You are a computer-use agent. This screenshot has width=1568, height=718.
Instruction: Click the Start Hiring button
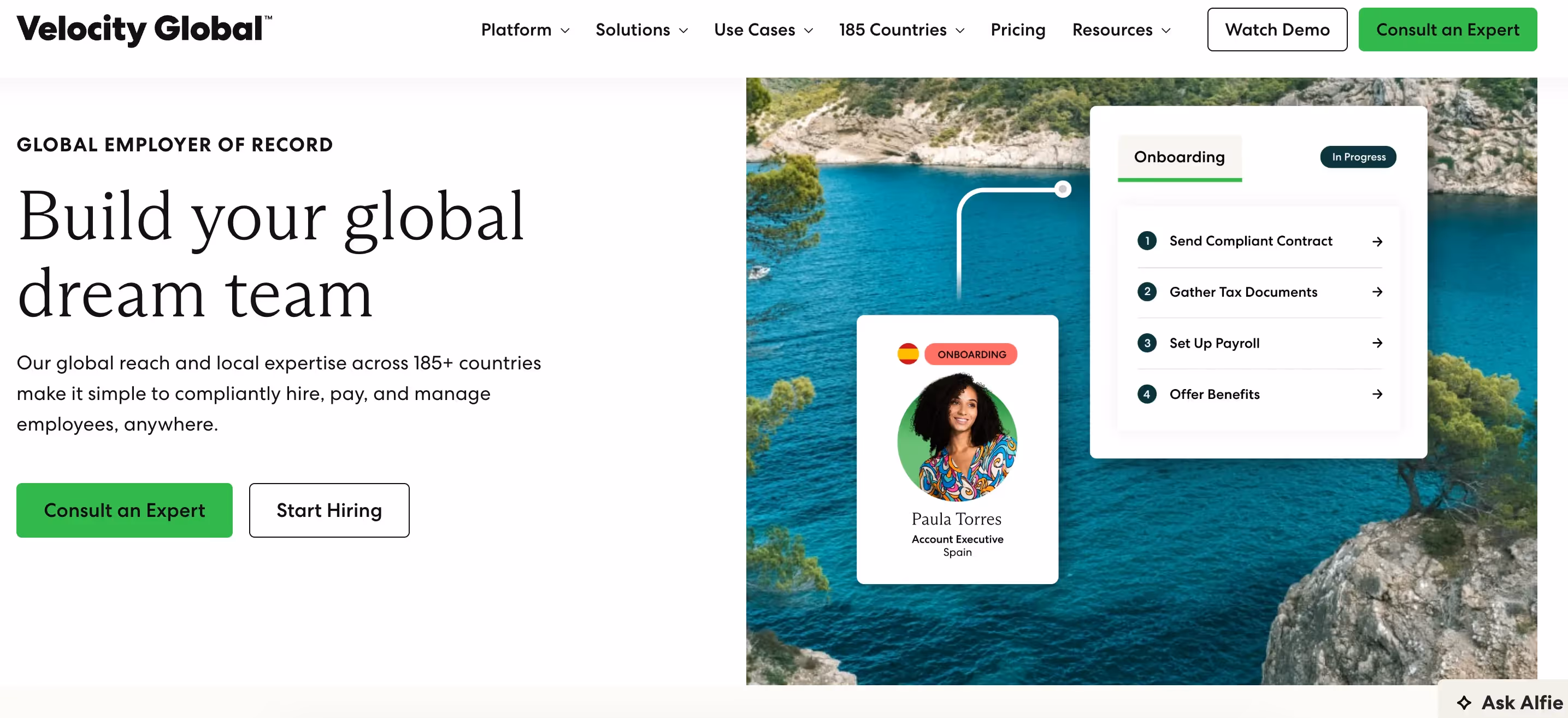tap(329, 510)
